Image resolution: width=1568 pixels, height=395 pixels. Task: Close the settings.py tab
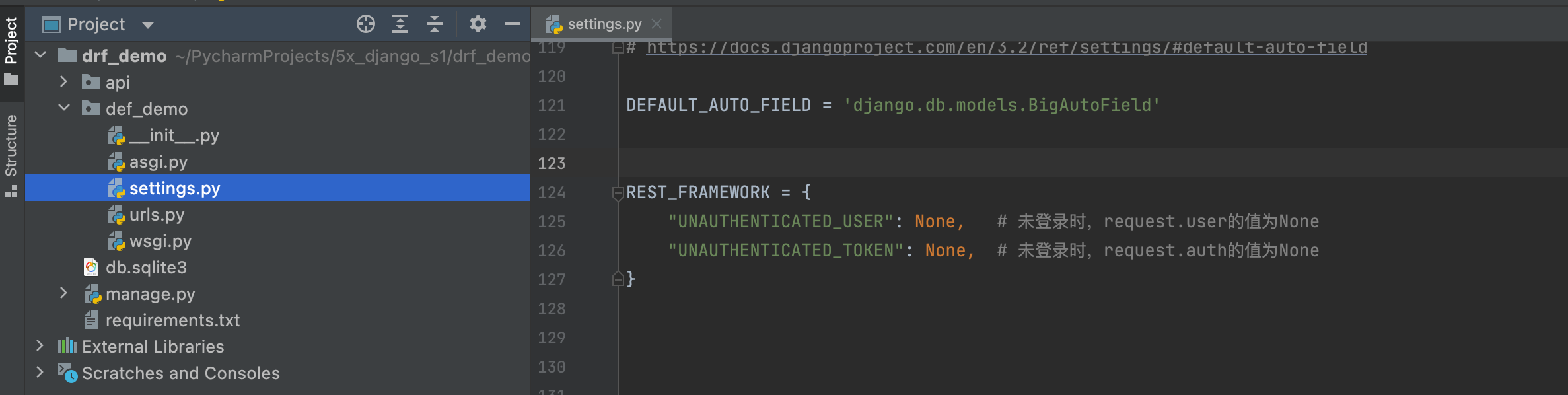click(x=656, y=24)
